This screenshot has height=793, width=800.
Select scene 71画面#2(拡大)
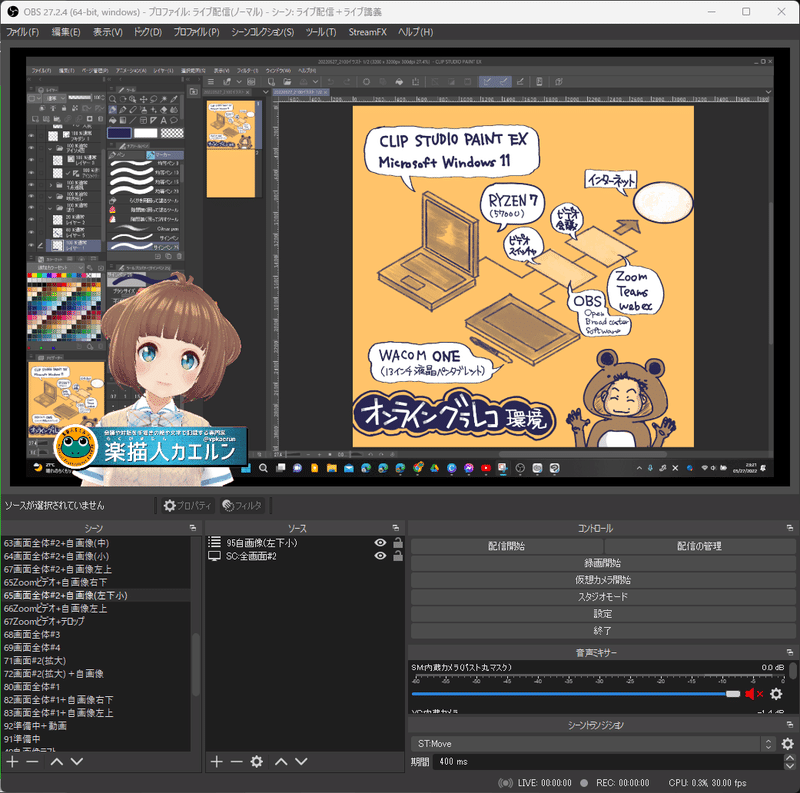(35, 661)
